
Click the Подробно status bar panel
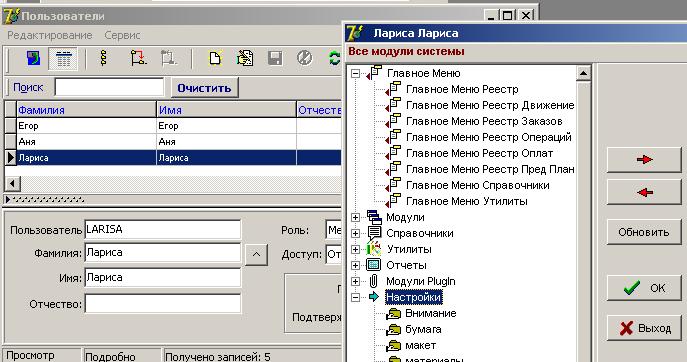click(122, 355)
